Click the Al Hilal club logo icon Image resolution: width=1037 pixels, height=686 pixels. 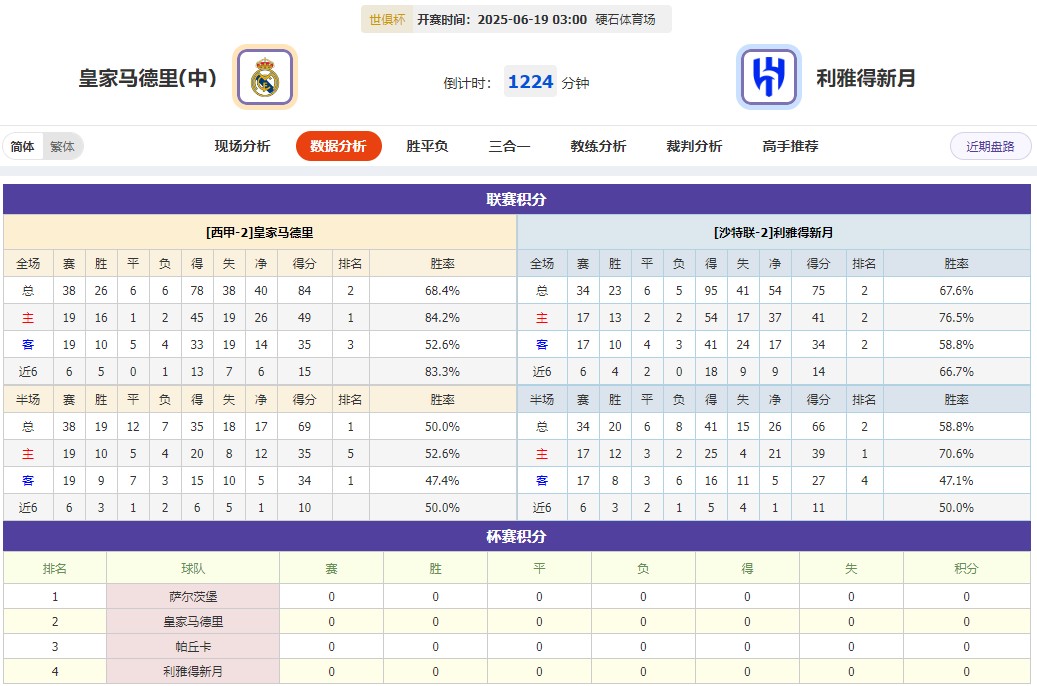(x=768, y=76)
